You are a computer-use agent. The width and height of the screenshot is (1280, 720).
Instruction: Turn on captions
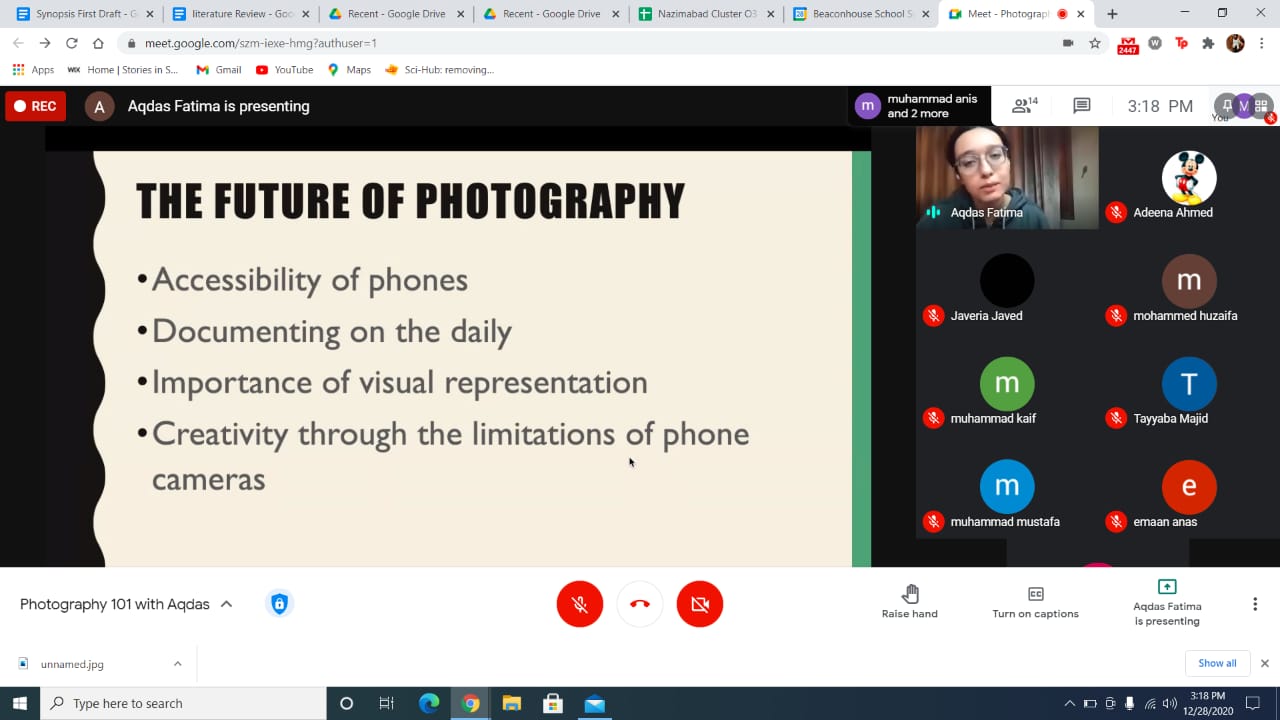coord(1035,603)
